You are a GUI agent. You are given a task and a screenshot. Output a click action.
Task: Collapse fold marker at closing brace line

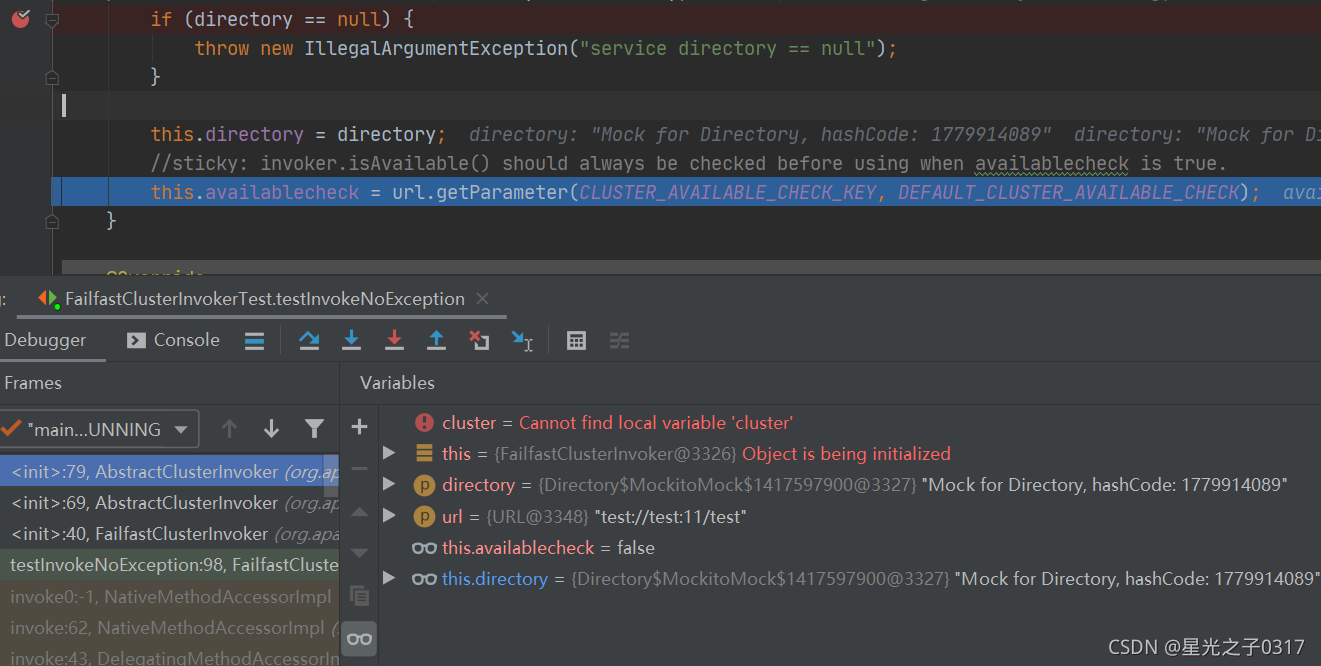click(52, 77)
